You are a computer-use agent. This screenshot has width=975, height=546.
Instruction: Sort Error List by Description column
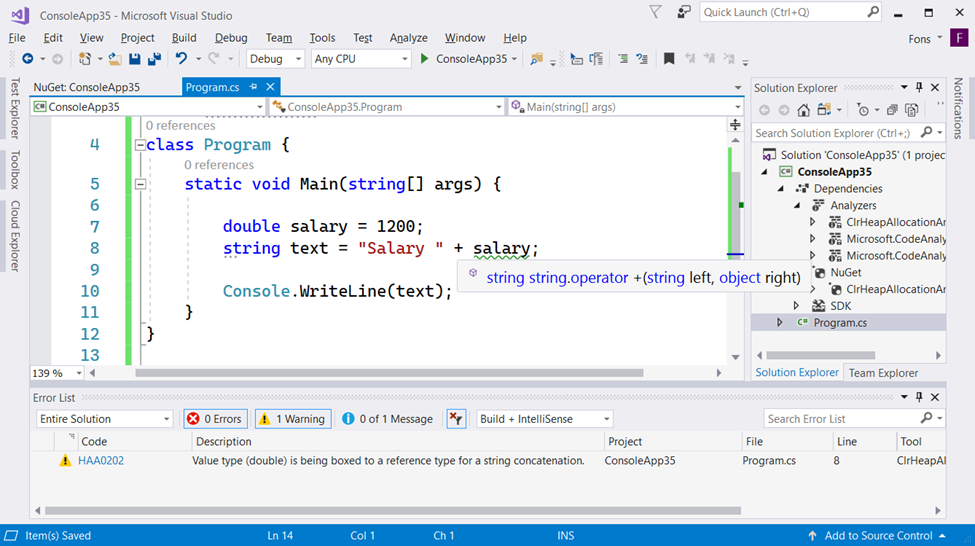click(398, 442)
